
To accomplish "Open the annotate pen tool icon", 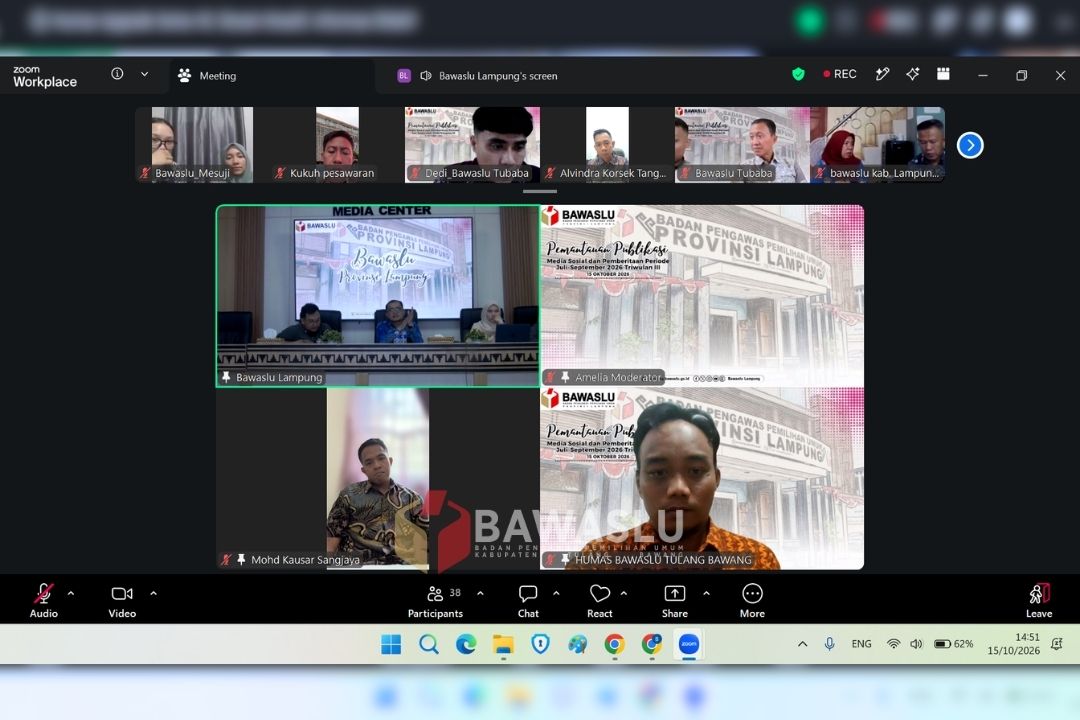I will pyautogui.click(x=882, y=74).
